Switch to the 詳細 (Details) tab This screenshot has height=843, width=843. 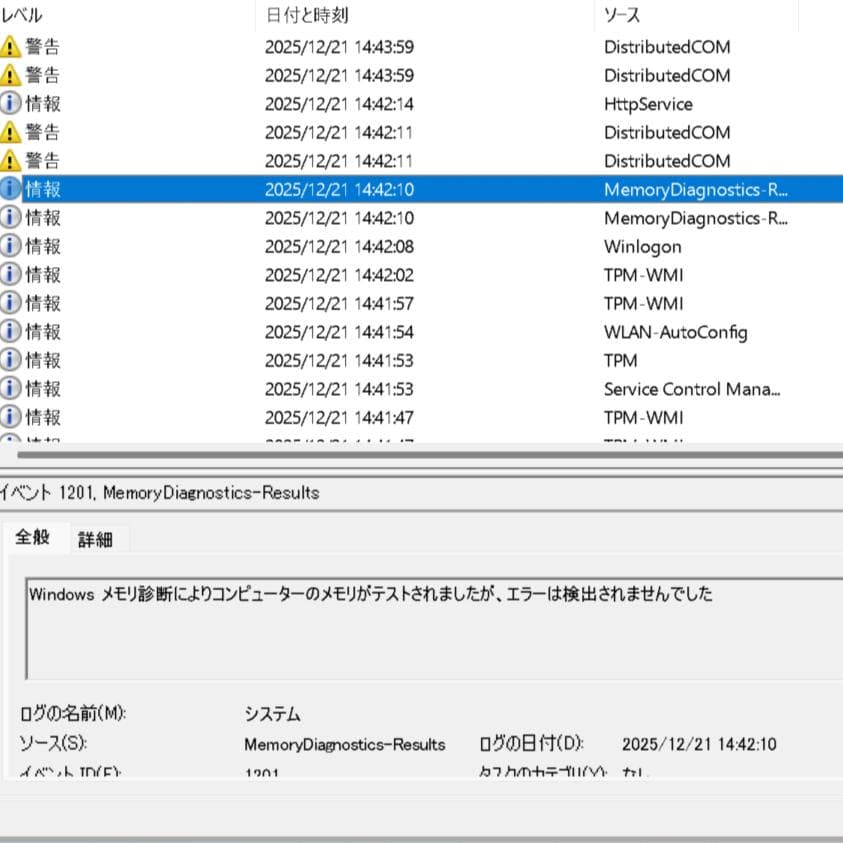[96, 539]
